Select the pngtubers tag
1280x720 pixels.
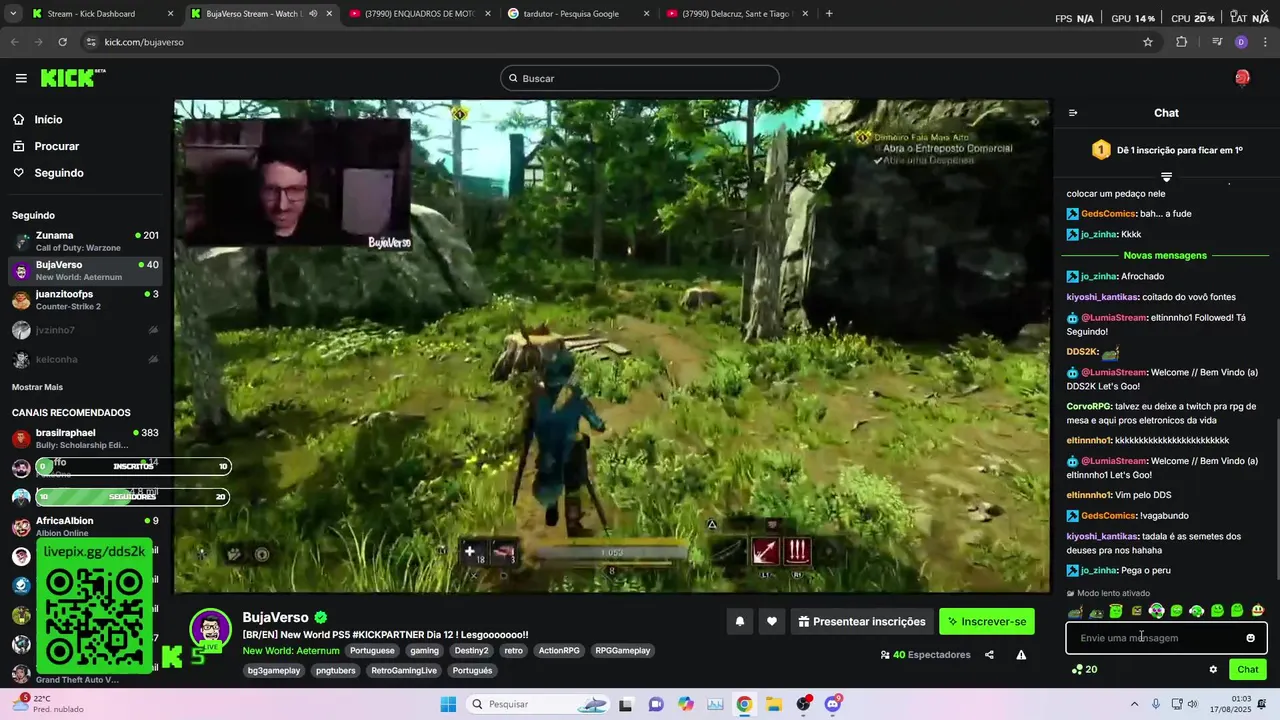[336, 671]
